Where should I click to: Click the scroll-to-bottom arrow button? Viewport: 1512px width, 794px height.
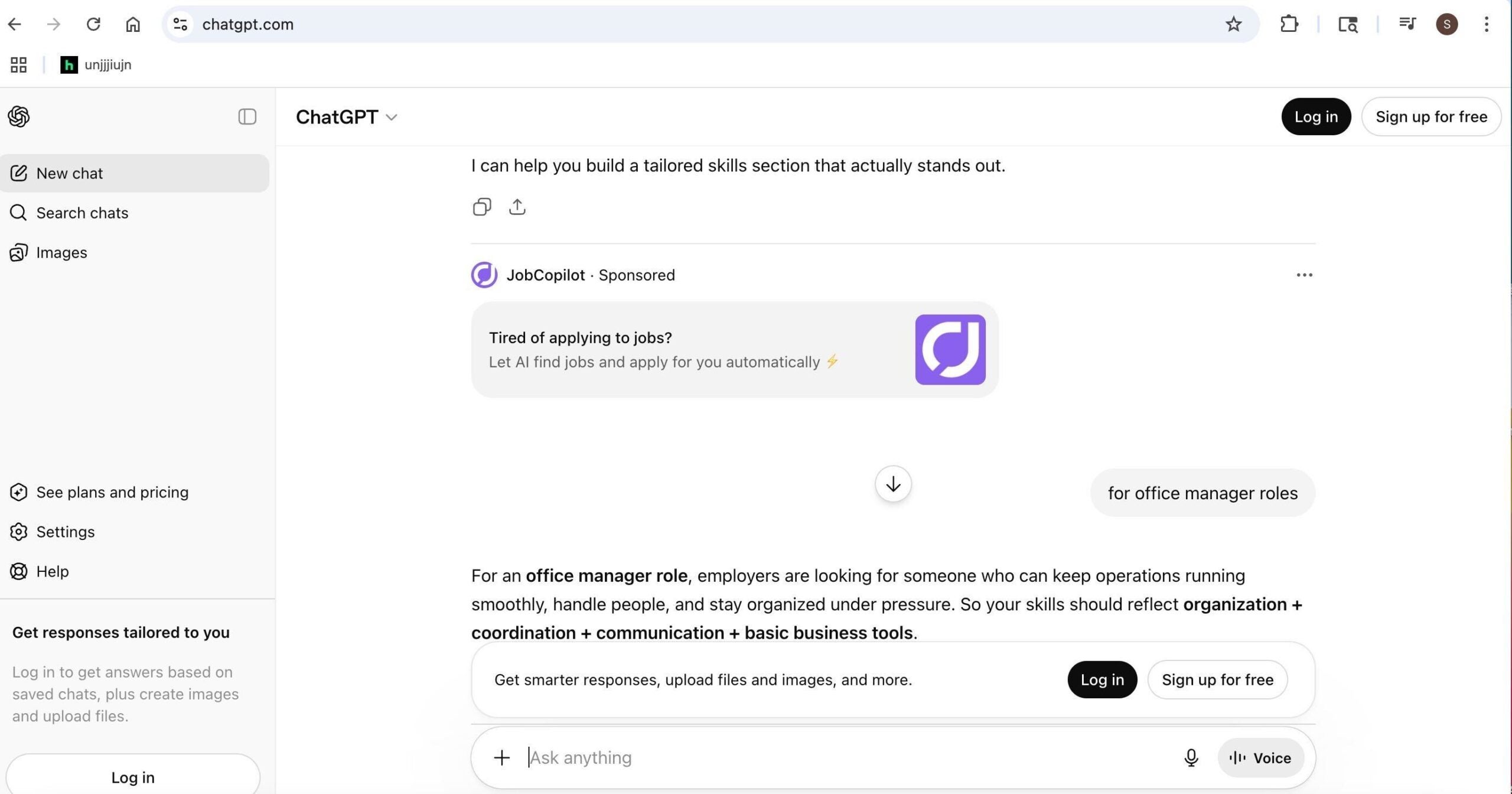tap(892, 484)
